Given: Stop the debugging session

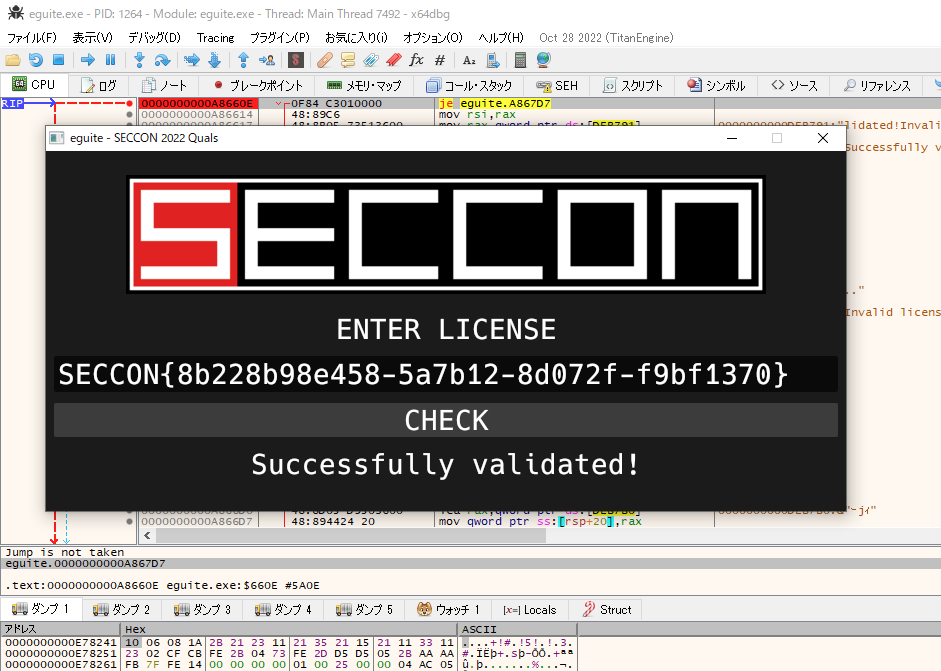Looking at the screenshot, I should click(58, 60).
